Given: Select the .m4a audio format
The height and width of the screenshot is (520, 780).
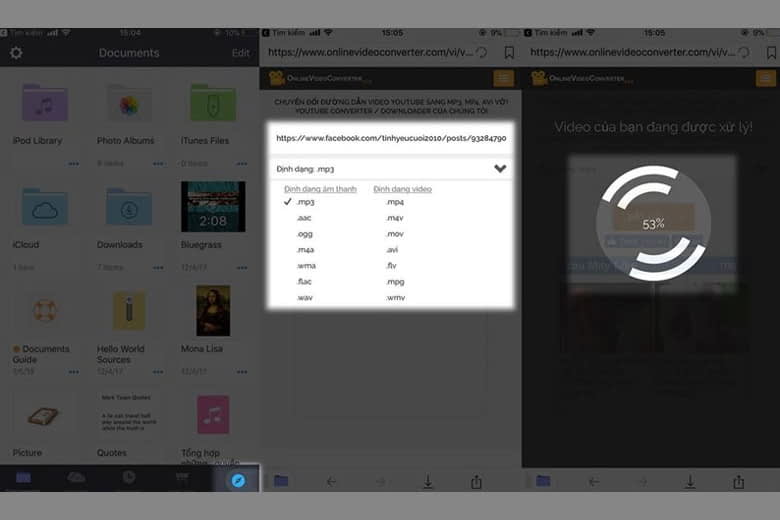Looking at the screenshot, I should click(305, 250).
